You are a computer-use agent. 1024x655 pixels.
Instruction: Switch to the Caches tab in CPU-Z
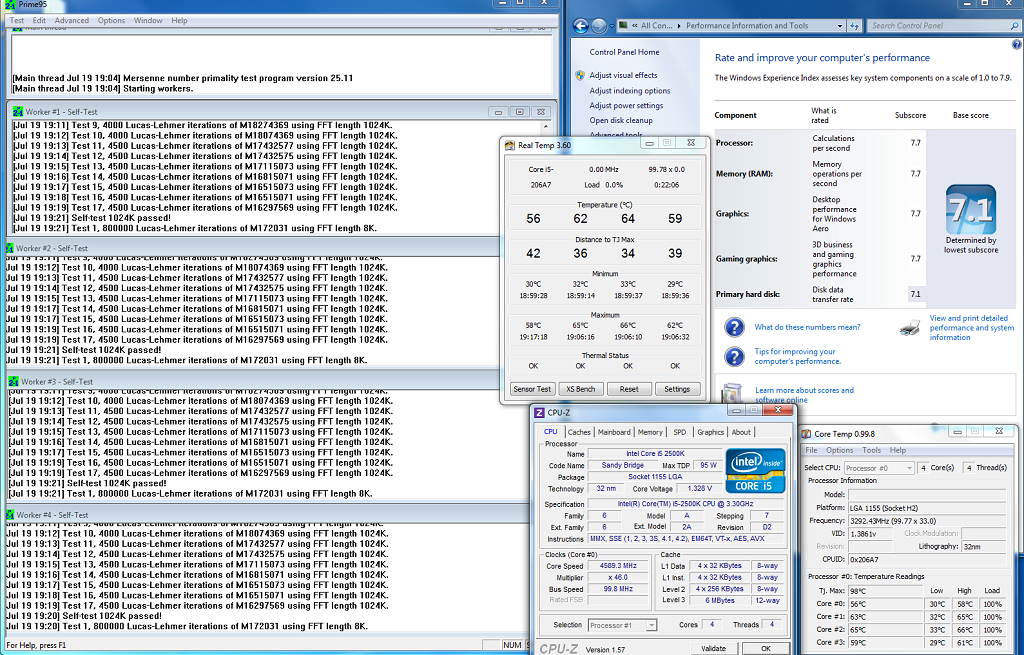(579, 432)
